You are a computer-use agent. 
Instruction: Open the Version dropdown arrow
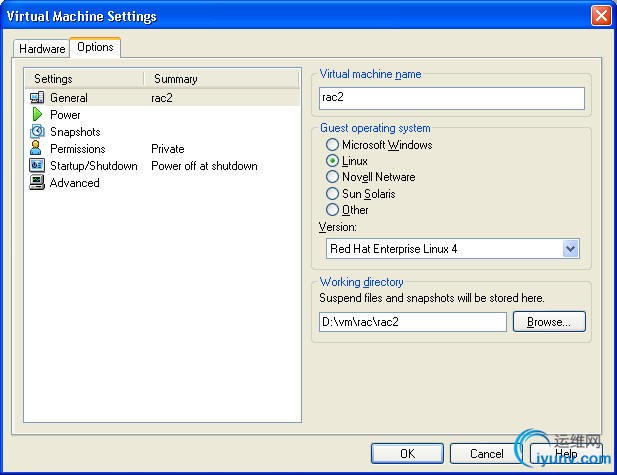(571, 249)
